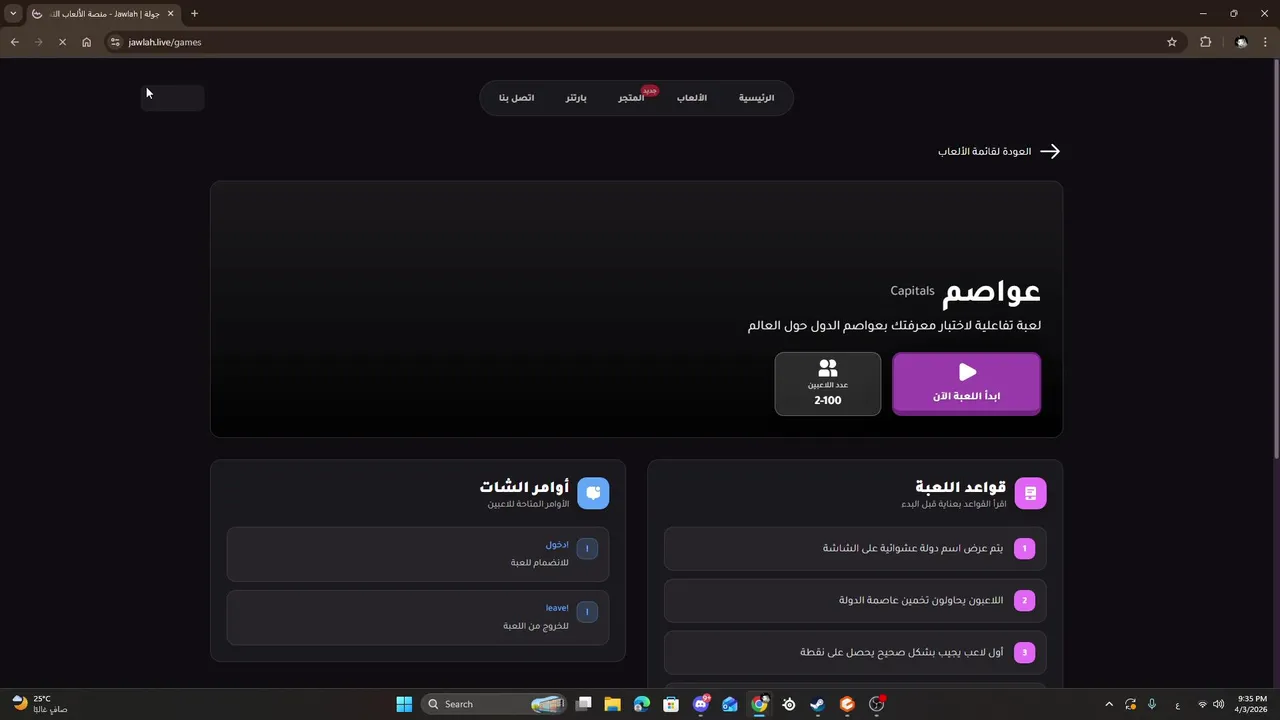Click the address bar showing jawlah.live/games
Viewport: 1280px width, 720px height.
pyautogui.click(x=640, y=42)
